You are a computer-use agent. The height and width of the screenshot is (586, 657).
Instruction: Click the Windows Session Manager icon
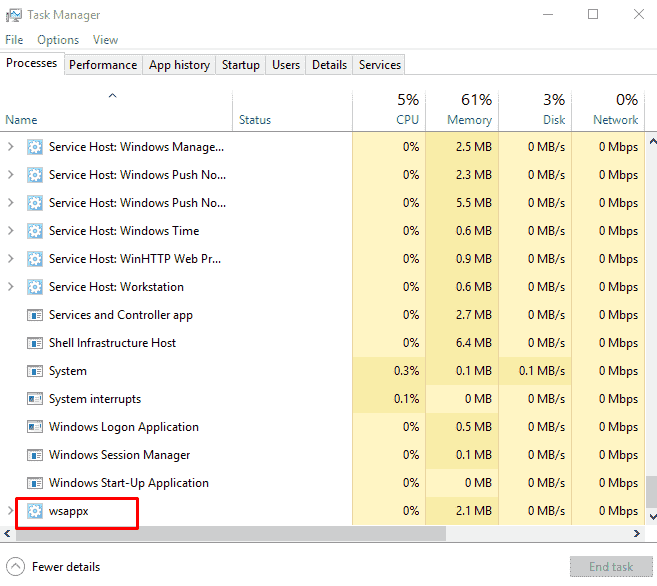[35, 455]
